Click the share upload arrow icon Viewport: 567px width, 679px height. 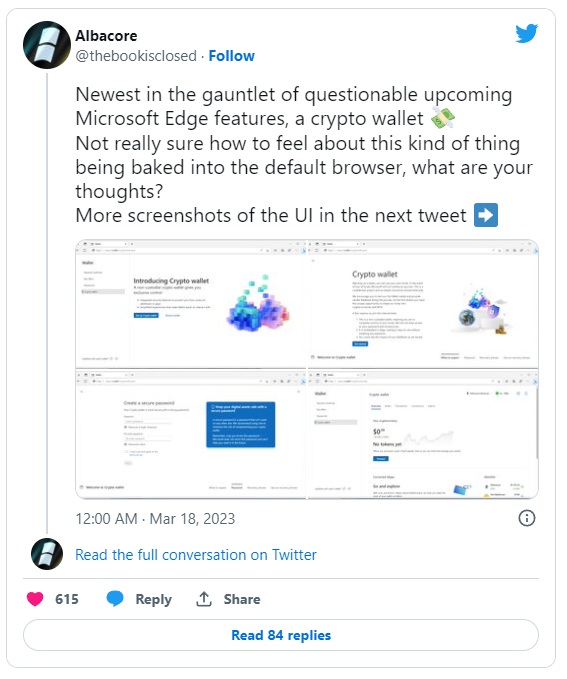click(x=204, y=599)
